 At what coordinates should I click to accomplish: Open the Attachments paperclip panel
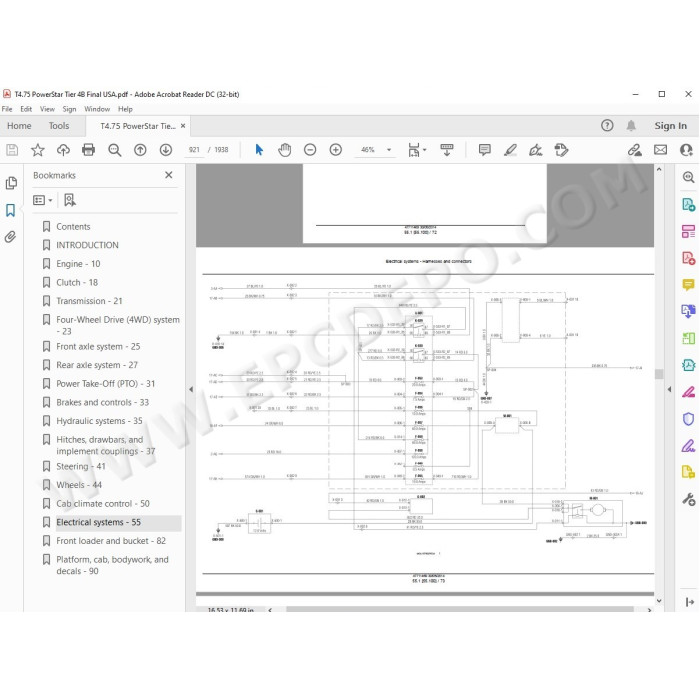(x=10, y=237)
